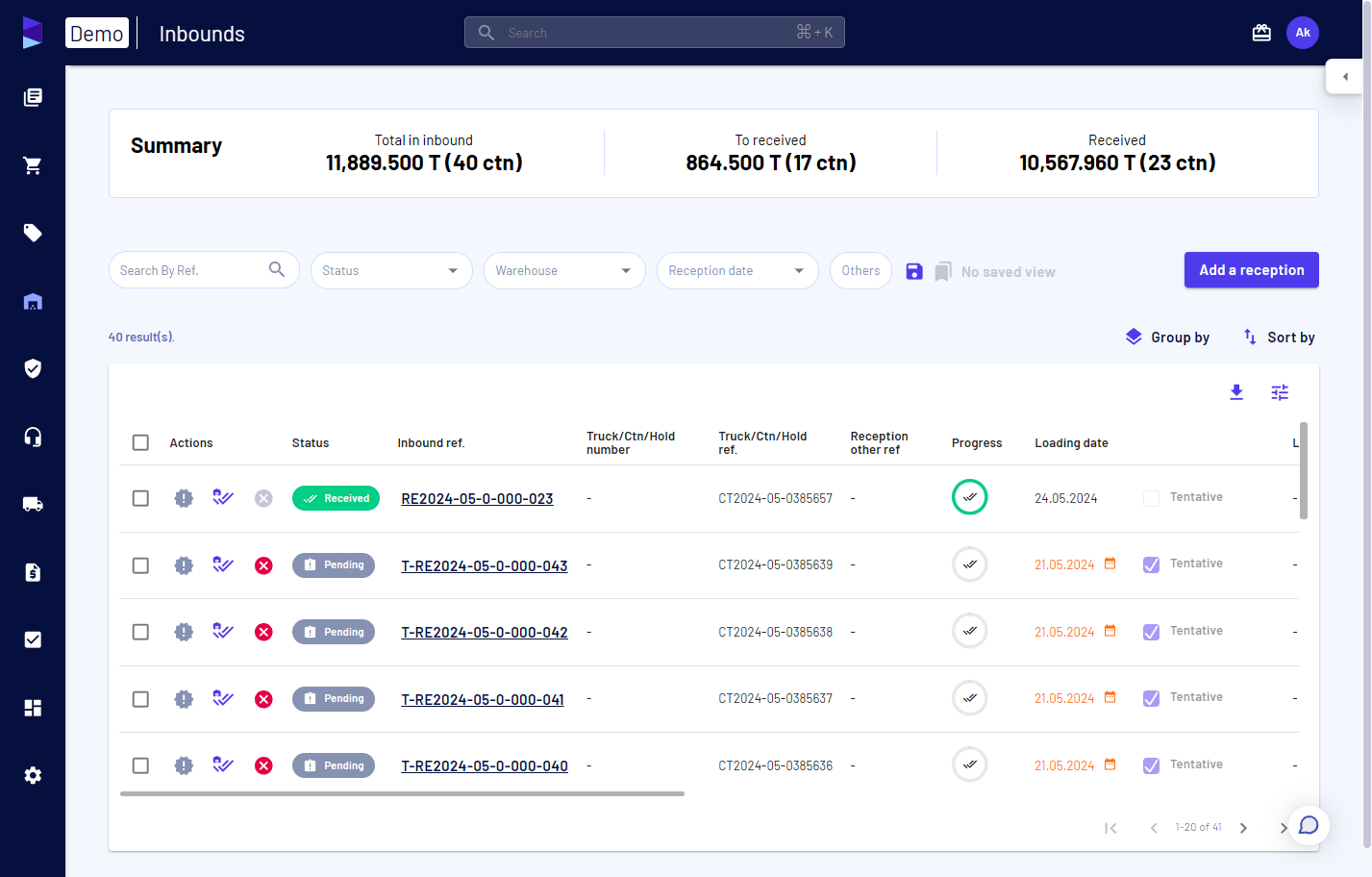
Task: Click calendar icon in T-RE2024-05-0-000-042 loading date
Action: 1110,631
